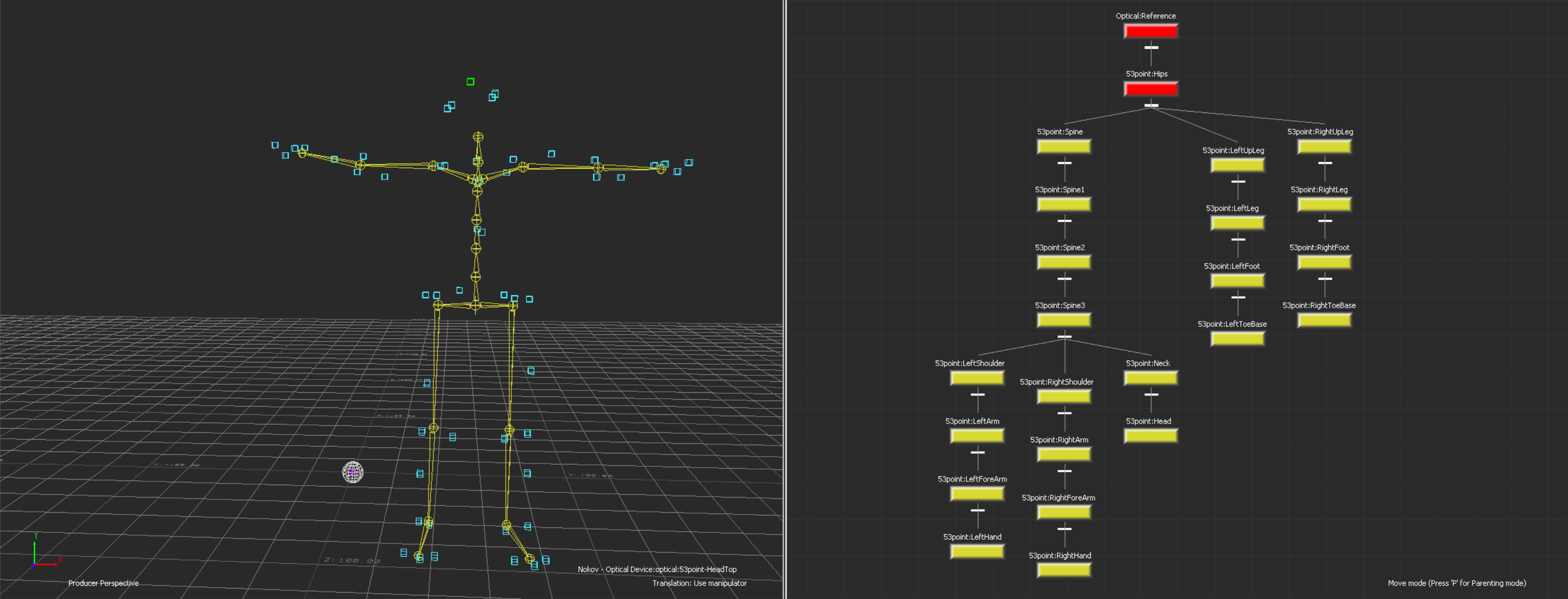The image size is (1568, 599).
Task: Pick the 53point:LeftUpLeg node
Action: tap(1237, 165)
